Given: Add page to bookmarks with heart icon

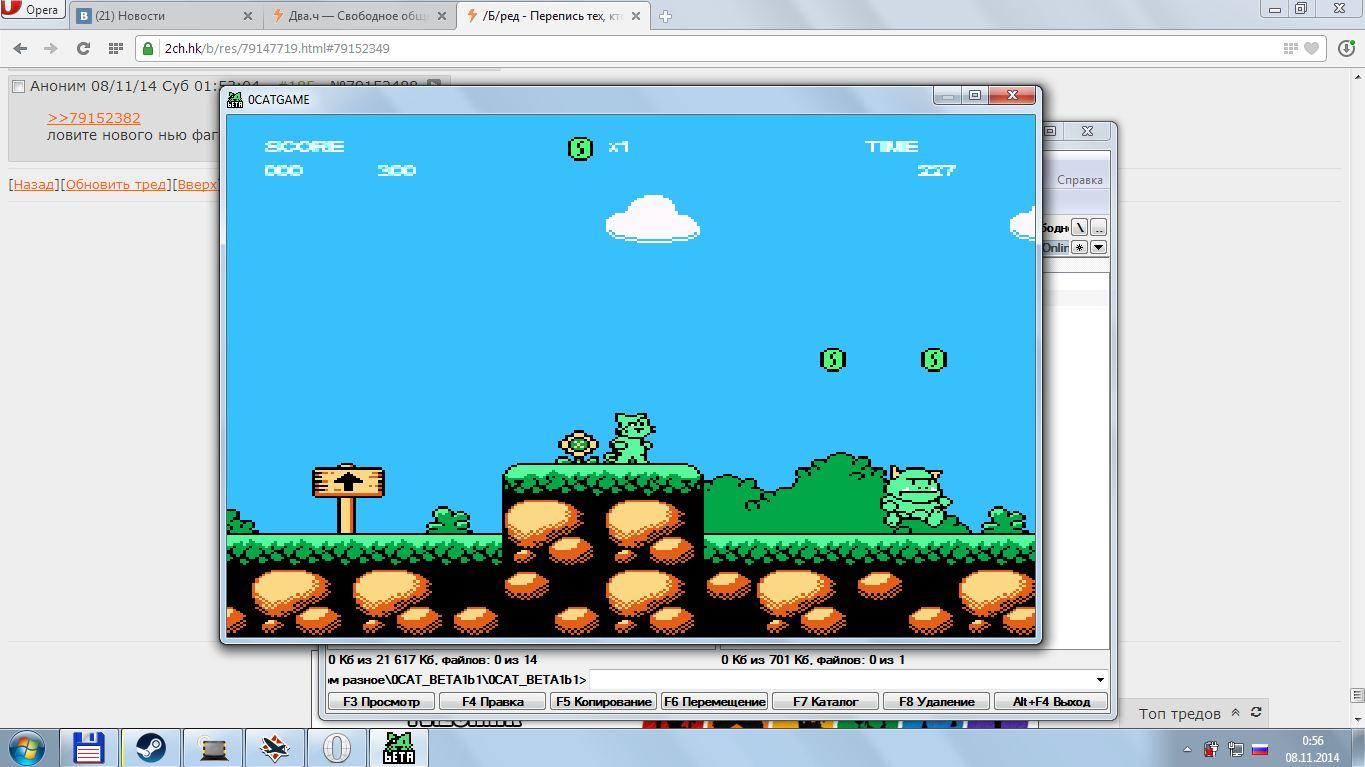Looking at the screenshot, I should click(1312, 48).
